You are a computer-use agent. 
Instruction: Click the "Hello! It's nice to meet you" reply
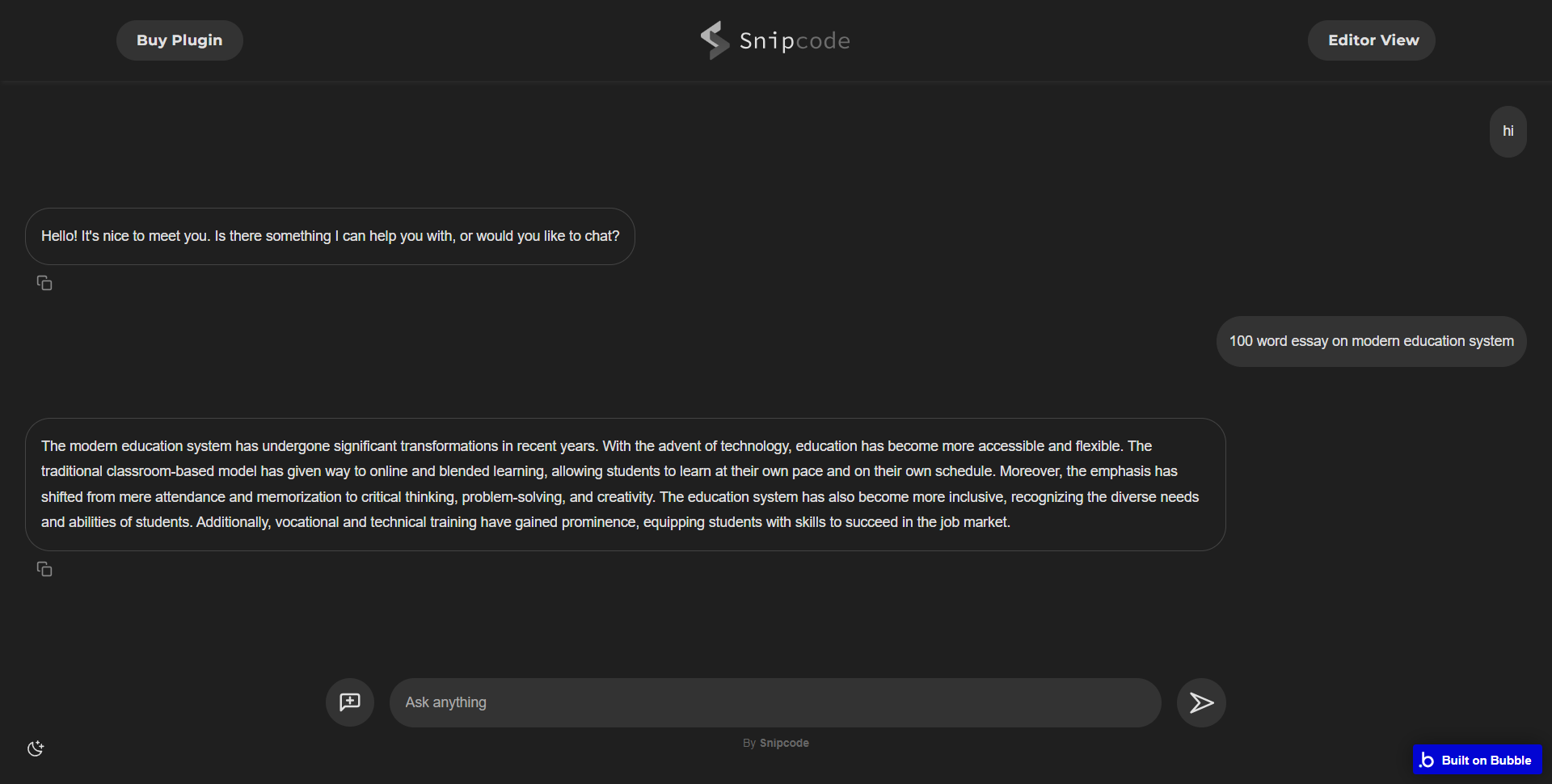tap(330, 236)
